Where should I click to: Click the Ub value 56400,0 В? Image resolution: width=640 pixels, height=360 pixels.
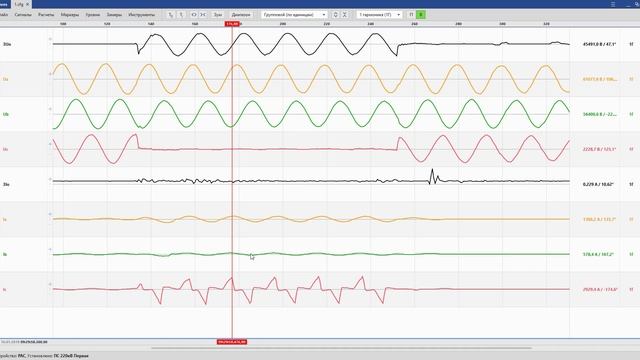pyautogui.click(x=599, y=114)
